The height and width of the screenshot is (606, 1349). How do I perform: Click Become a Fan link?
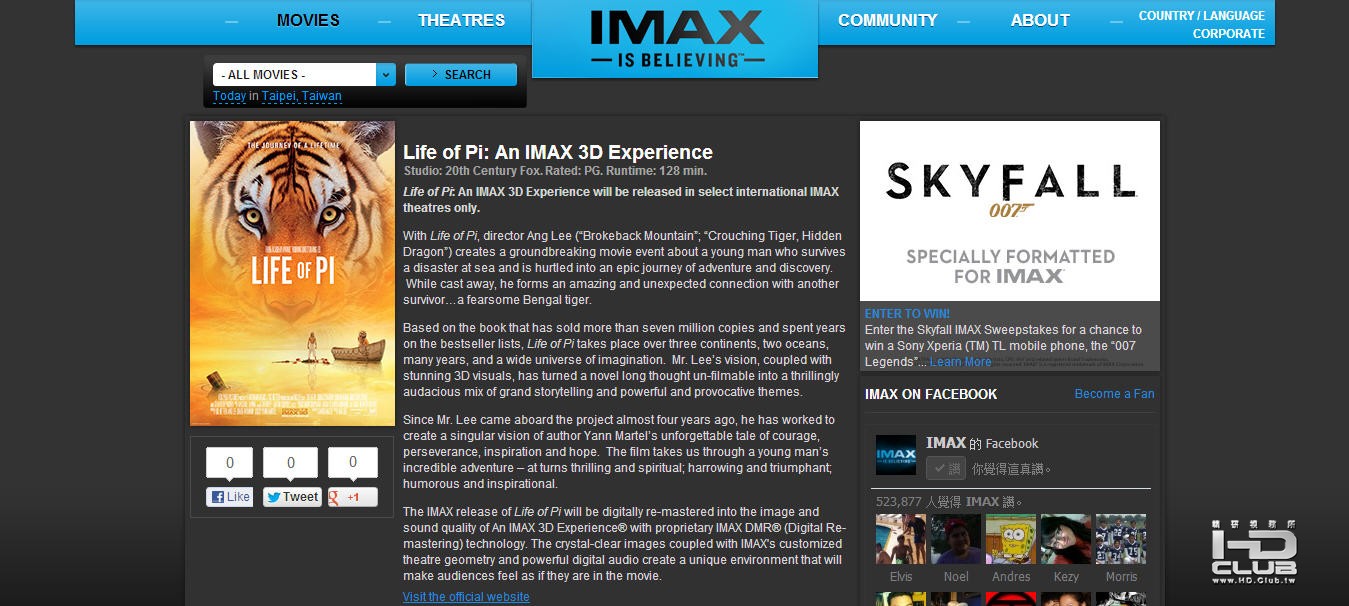coord(1115,394)
